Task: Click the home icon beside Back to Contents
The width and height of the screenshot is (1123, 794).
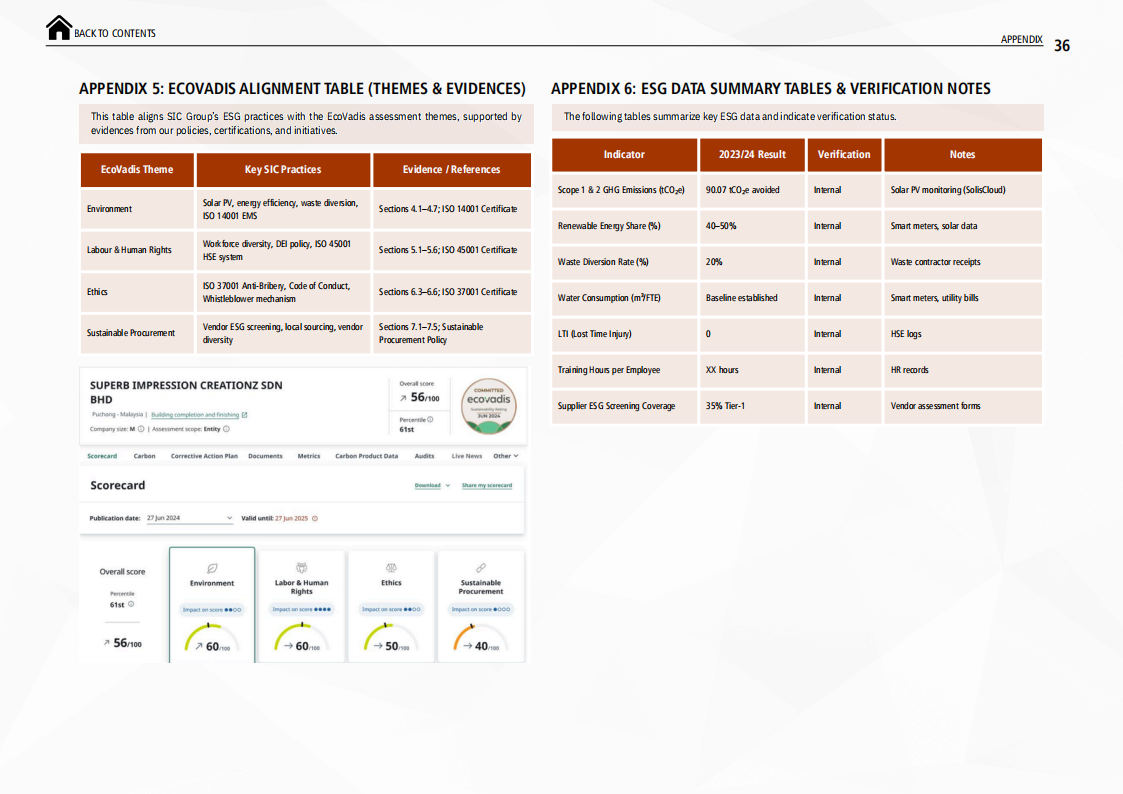Action: [x=59, y=29]
